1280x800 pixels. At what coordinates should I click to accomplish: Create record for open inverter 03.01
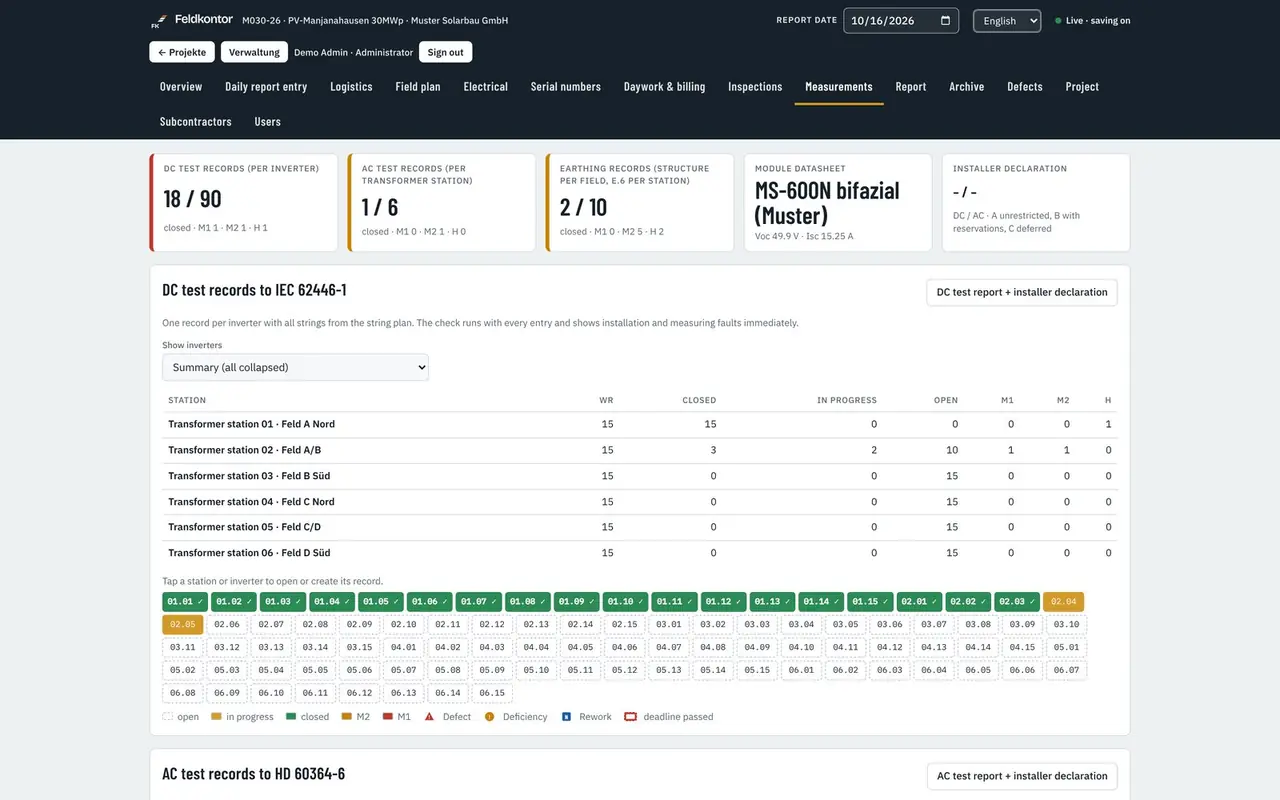[669, 625]
